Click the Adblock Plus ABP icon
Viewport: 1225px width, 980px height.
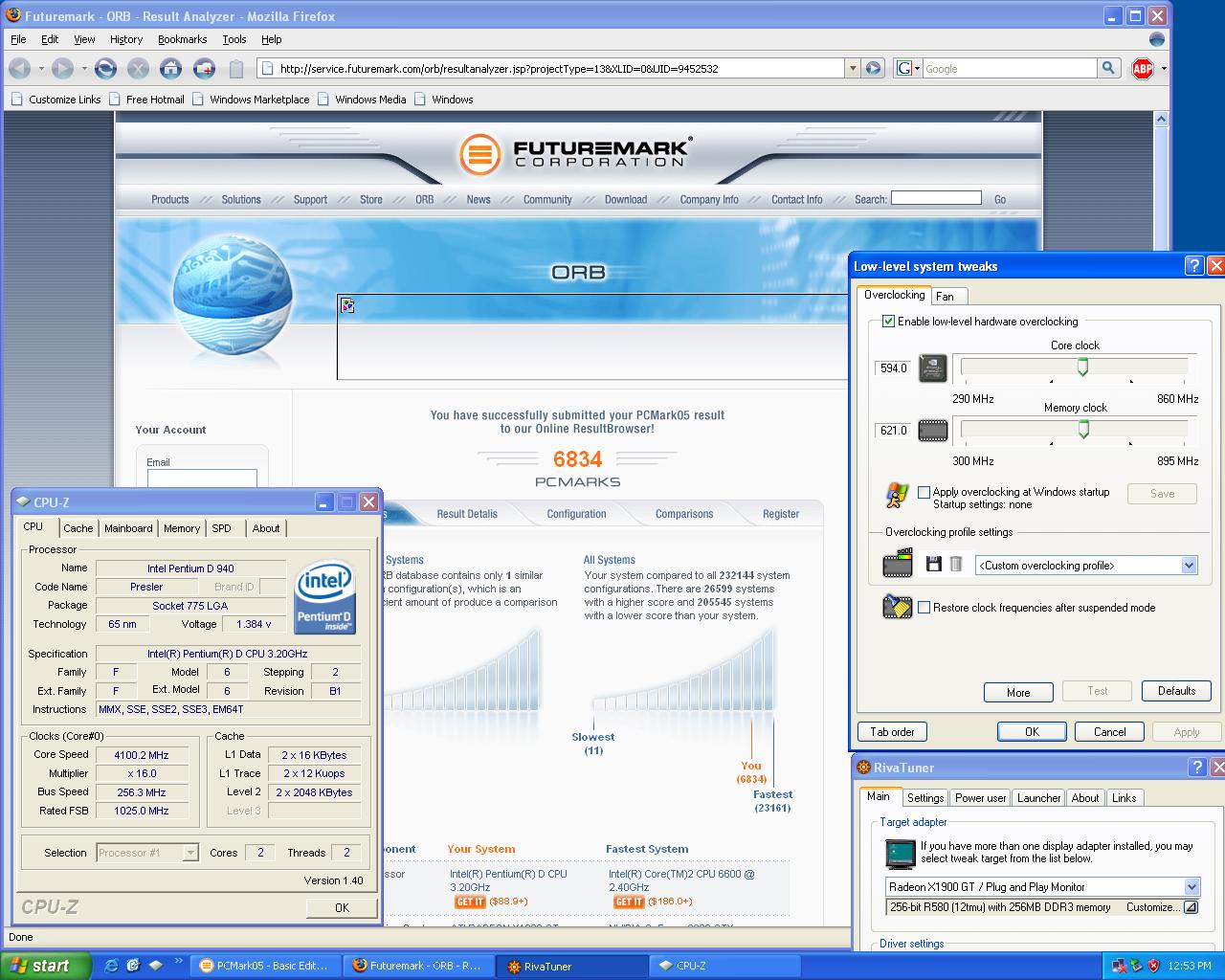1143,68
